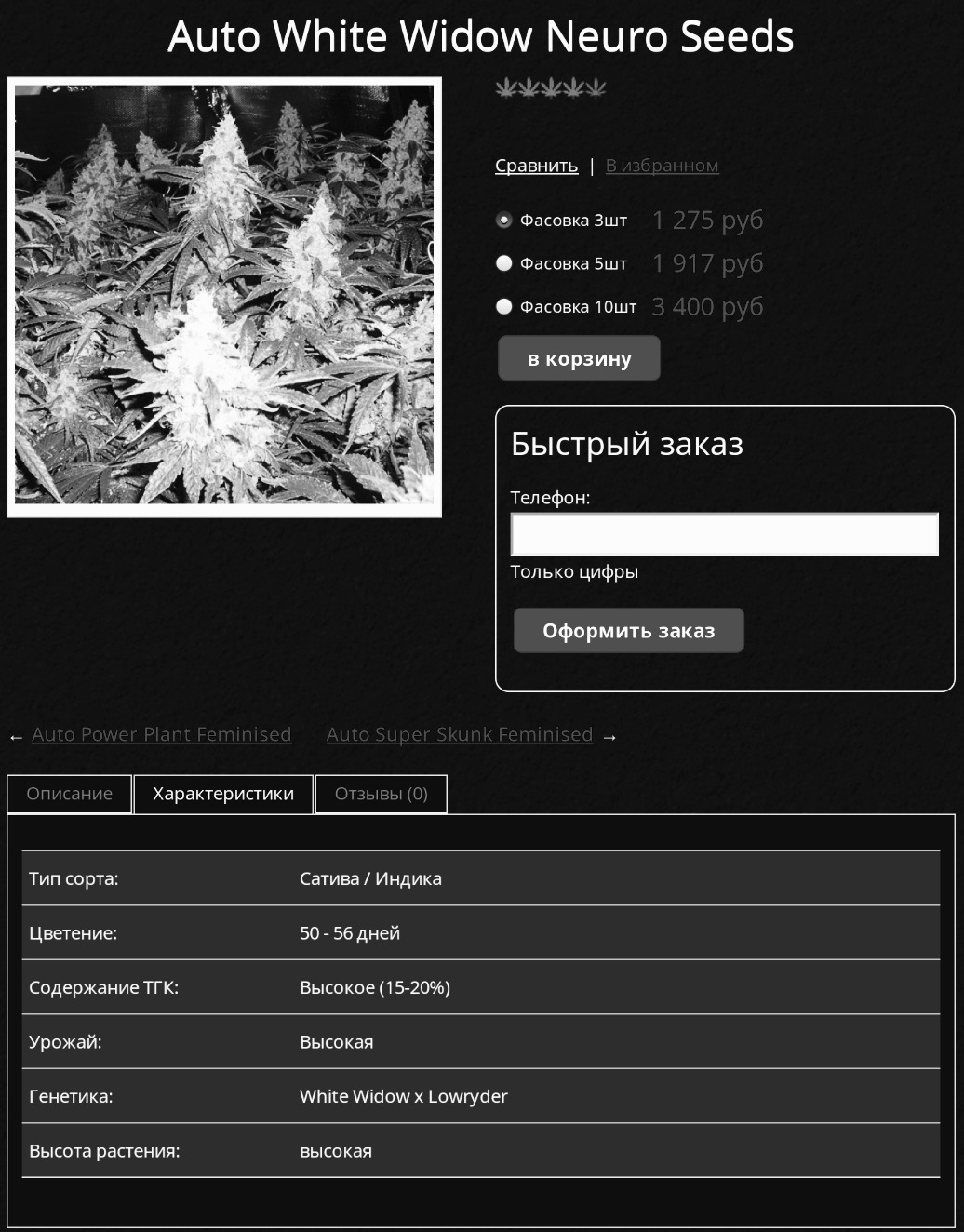Submit quick order via Оформить заказ
Image resolution: width=964 pixels, height=1232 pixels.
pyautogui.click(x=629, y=631)
